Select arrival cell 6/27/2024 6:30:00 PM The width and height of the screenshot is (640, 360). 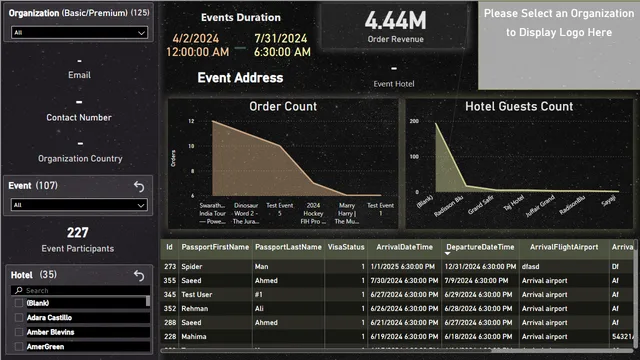click(404, 294)
